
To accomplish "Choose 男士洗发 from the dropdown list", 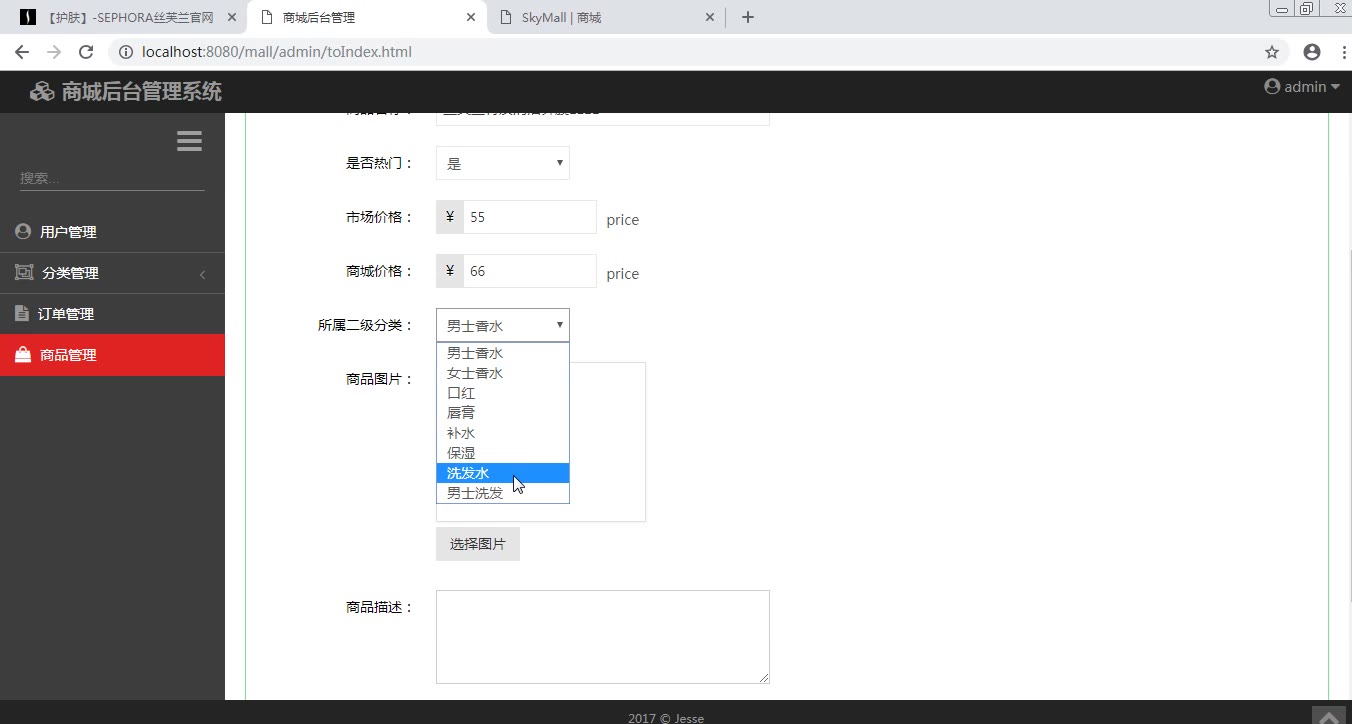I will (503, 493).
